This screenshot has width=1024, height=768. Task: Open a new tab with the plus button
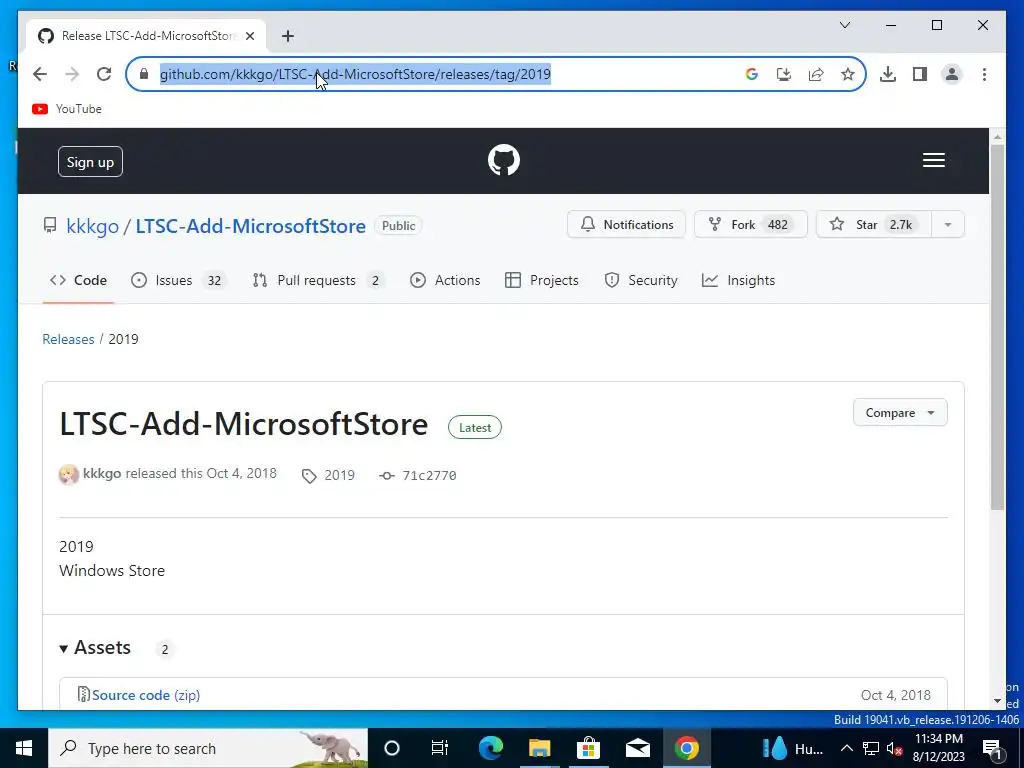coord(288,36)
